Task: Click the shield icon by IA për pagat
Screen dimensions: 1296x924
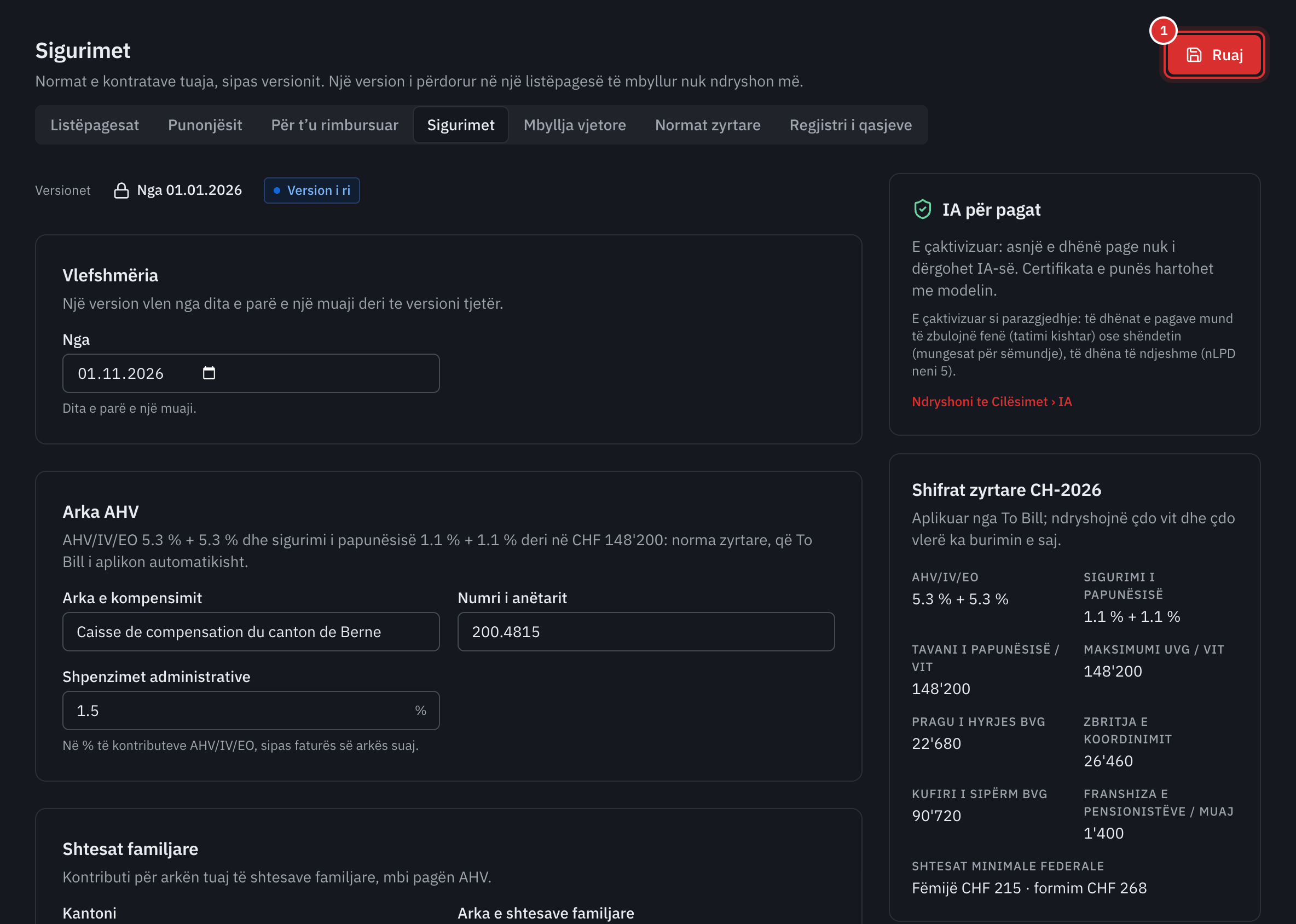Action: (x=922, y=210)
